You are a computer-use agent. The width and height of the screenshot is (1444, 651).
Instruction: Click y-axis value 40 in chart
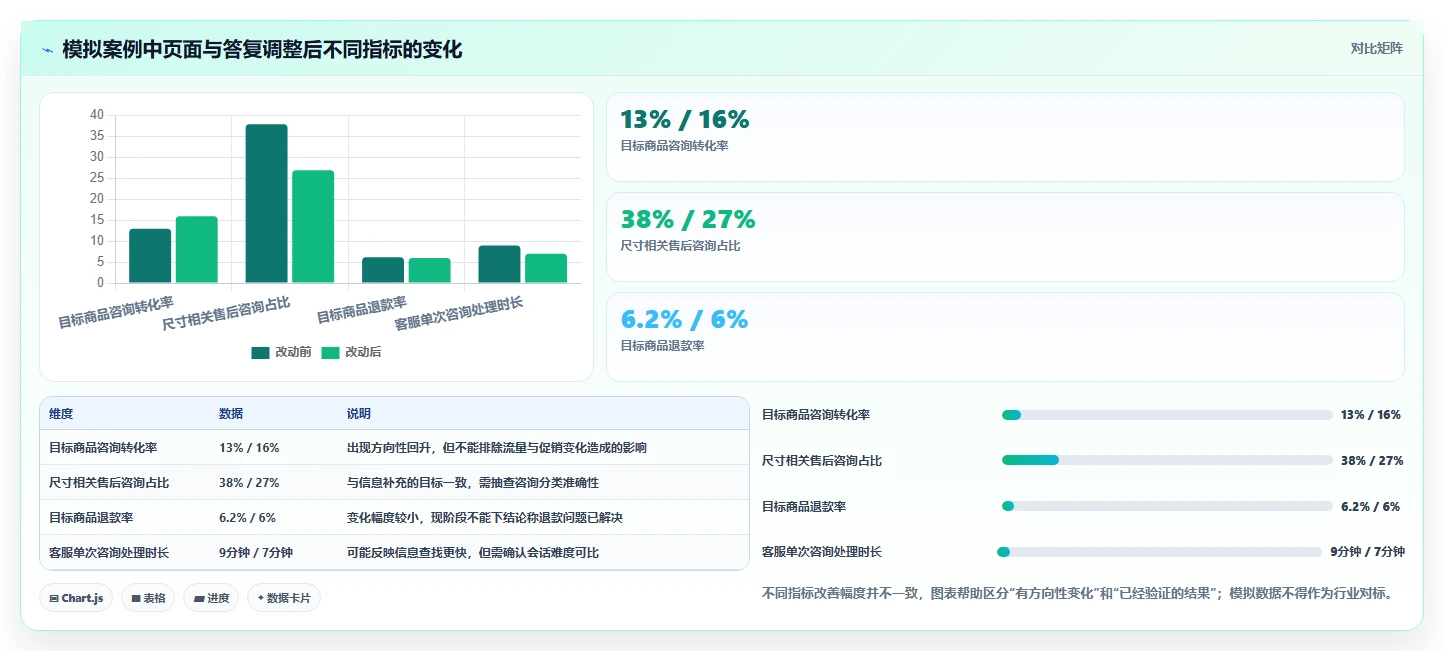pos(97,115)
